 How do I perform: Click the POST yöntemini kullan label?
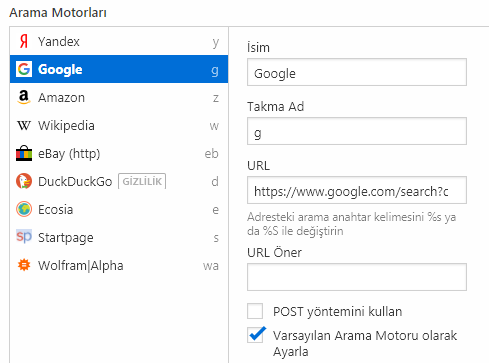[337, 312]
